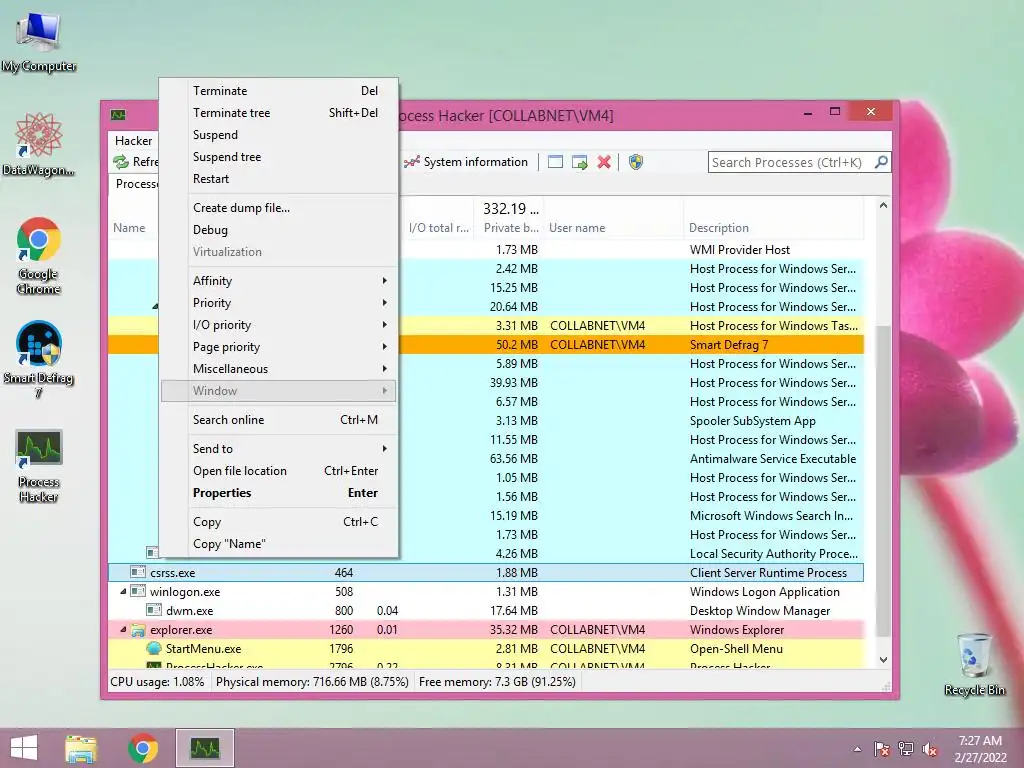Screen dimensions: 1024x768
Task: Click the Find window and thread icon
Action: point(579,162)
